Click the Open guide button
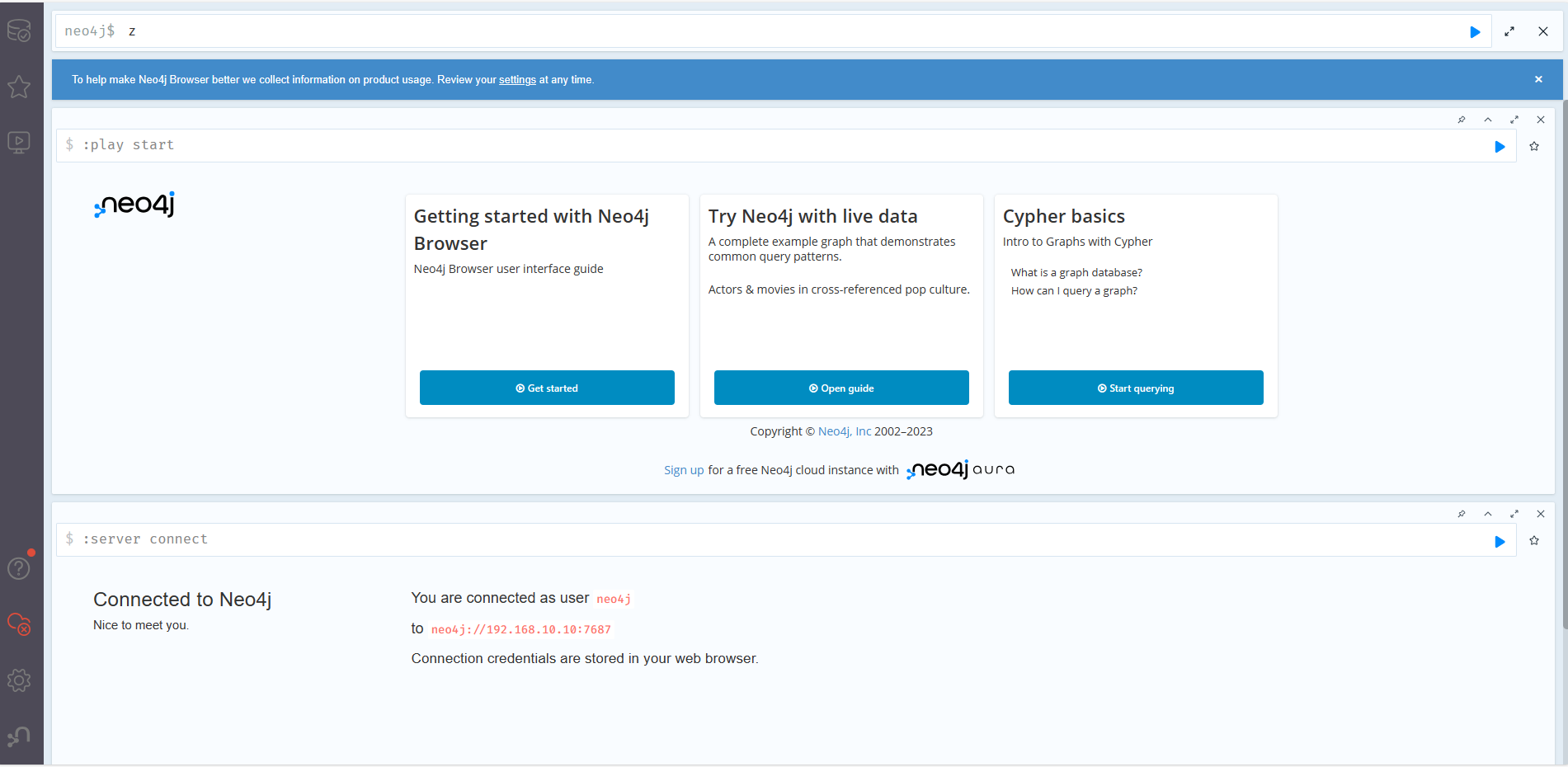1568x767 pixels. (841, 388)
